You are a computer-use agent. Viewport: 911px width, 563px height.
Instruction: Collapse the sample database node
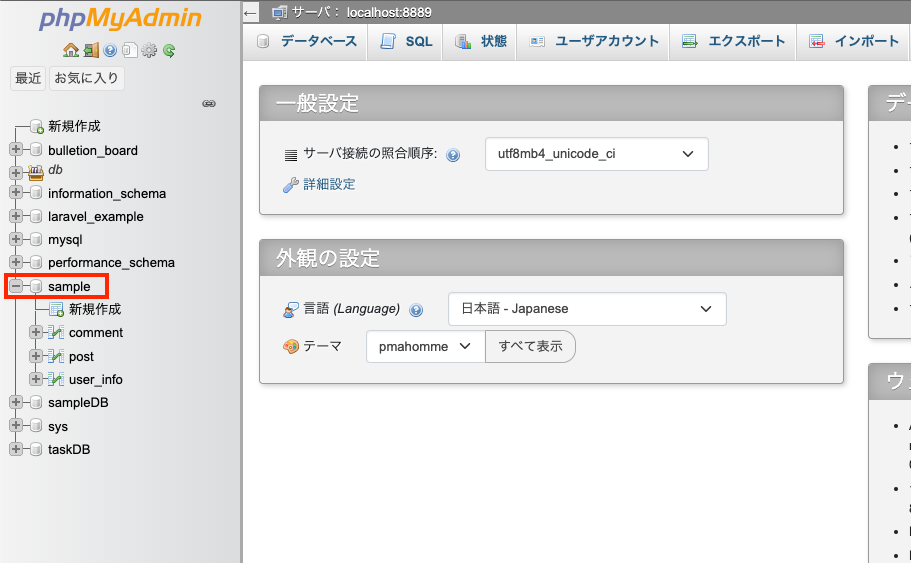tap(16, 286)
